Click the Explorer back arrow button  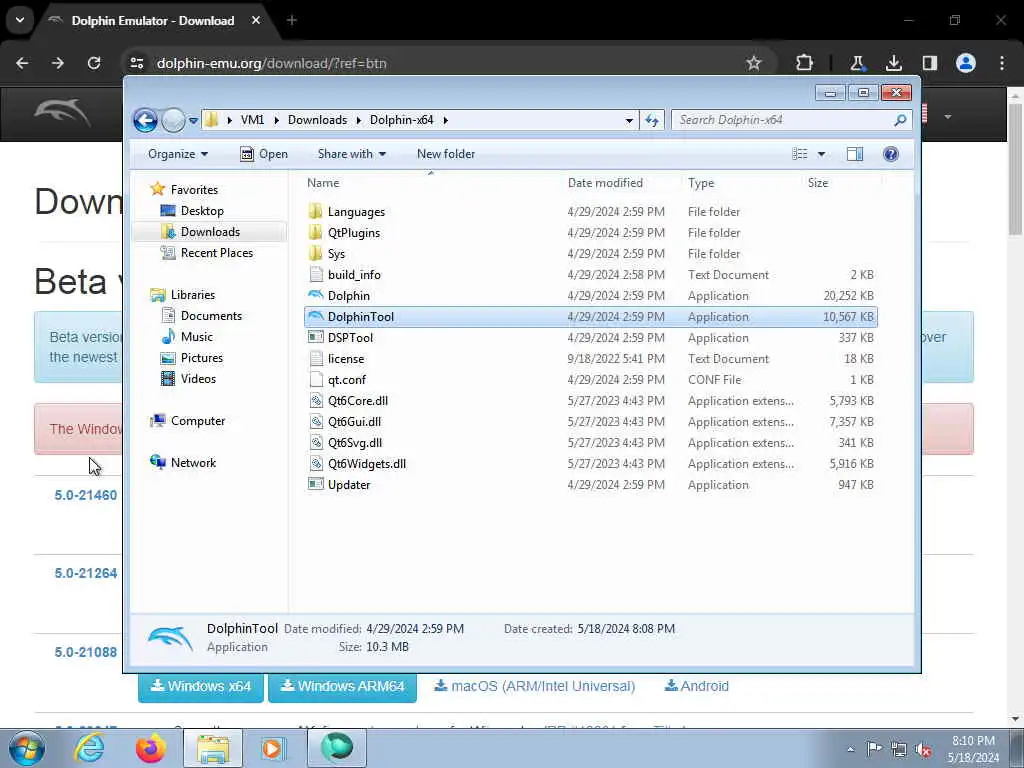click(145, 120)
